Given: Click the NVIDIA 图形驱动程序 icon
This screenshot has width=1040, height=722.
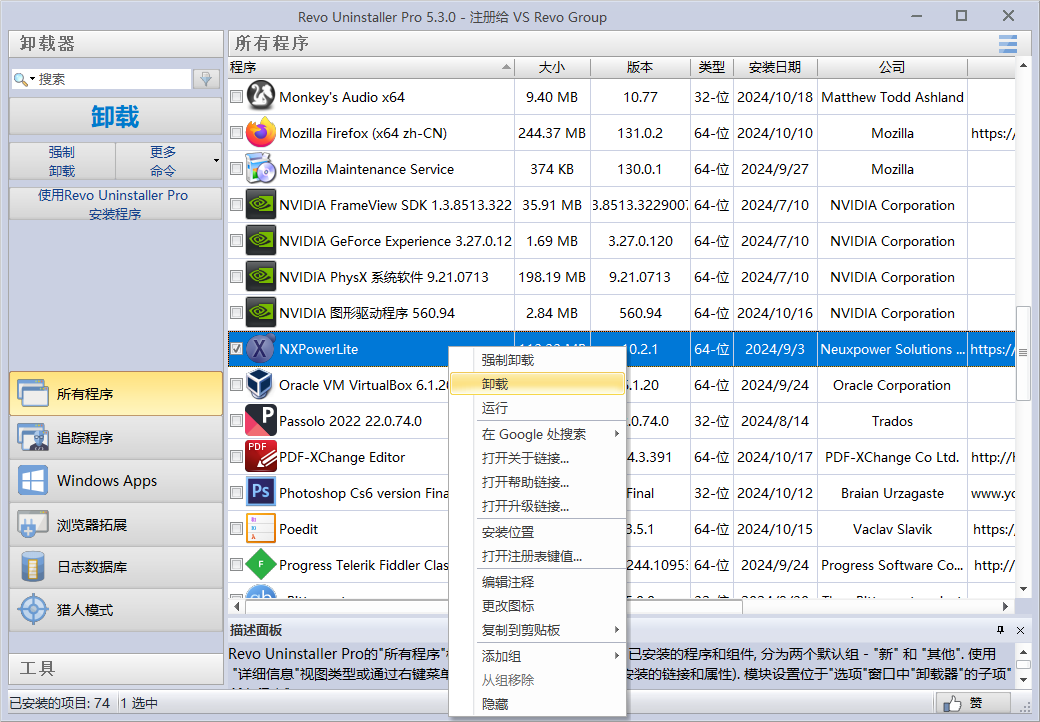Looking at the screenshot, I should [x=261, y=312].
